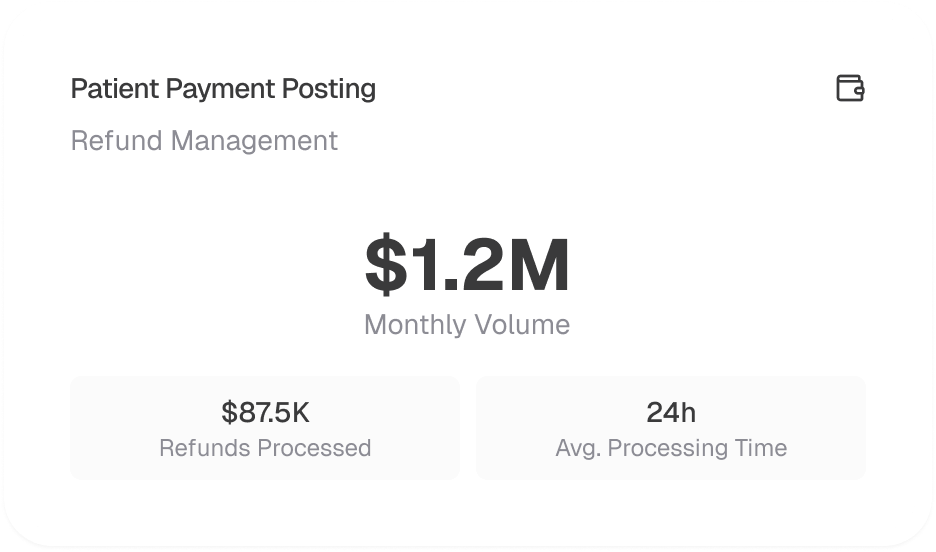Click the Refund Management subtitle
Viewport: 936px width, 552px height.
[204, 141]
